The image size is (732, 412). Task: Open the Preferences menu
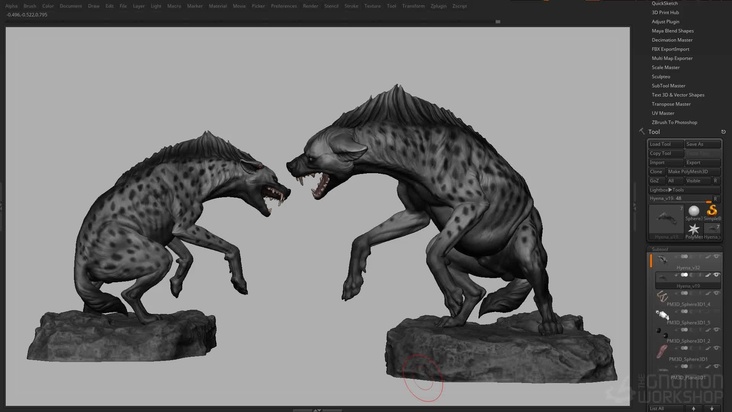click(284, 6)
